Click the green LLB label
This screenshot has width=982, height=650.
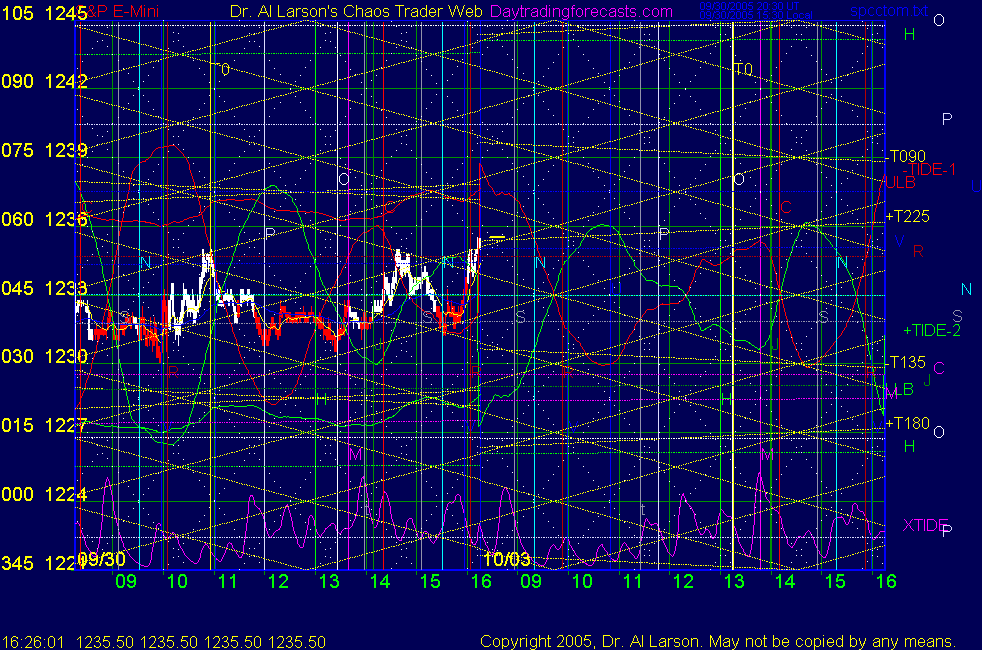[x=899, y=389]
